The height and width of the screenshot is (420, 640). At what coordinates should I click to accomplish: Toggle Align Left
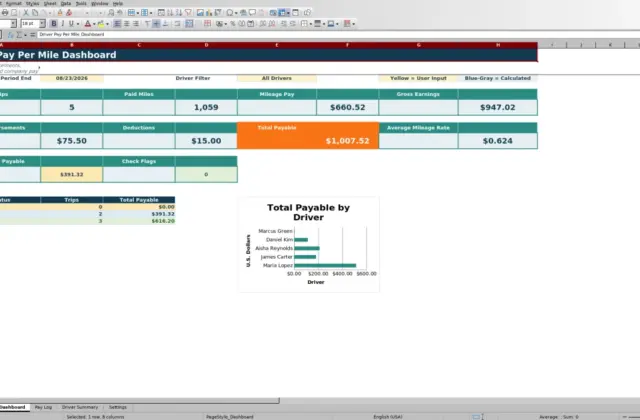(x=117, y=24)
